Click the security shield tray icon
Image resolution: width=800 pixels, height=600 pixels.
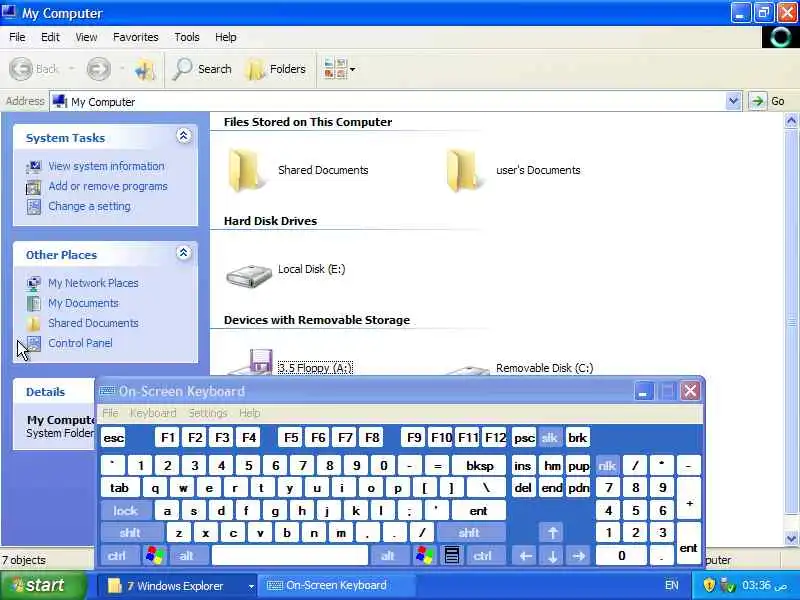(x=709, y=585)
